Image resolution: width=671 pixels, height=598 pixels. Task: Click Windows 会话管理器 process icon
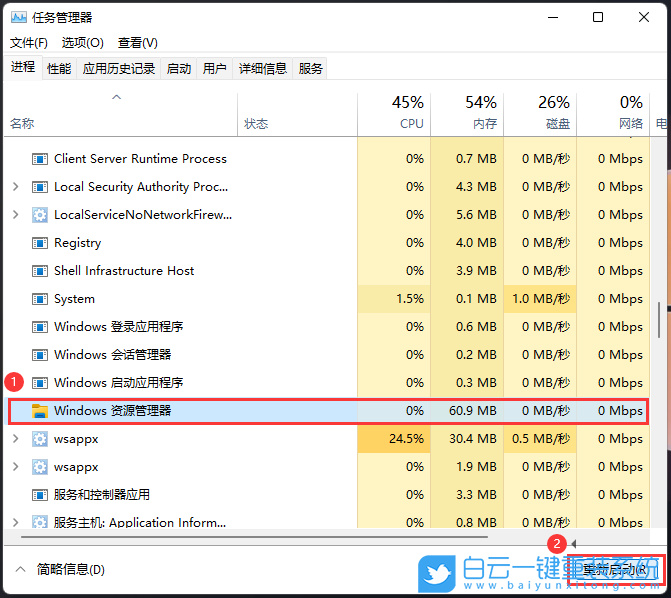coord(40,355)
